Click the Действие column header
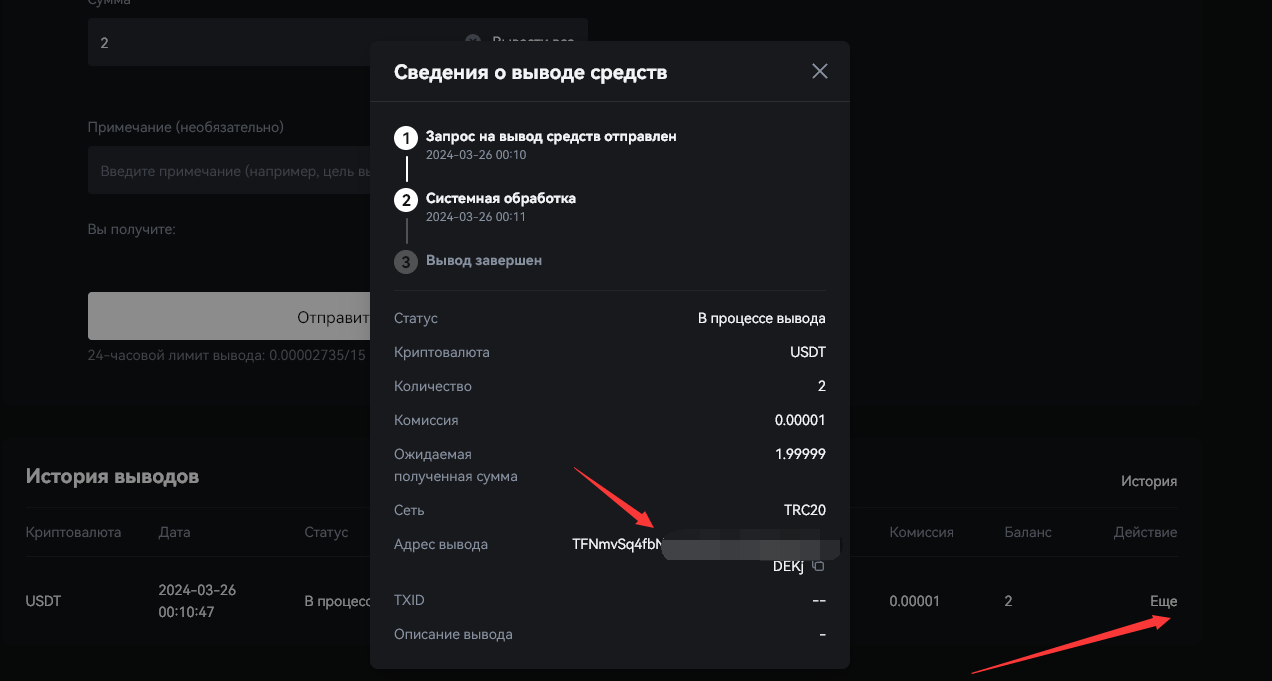Image resolution: width=1272 pixels, height=681 pixels. point(1145,532)
